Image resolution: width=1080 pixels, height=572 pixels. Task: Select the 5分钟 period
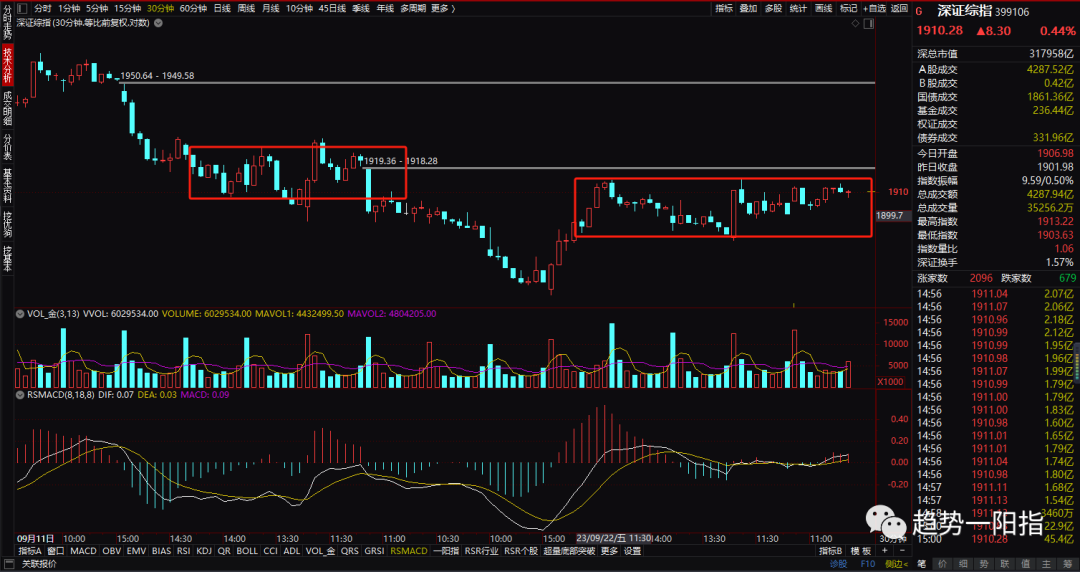click(x=97, y=8)
